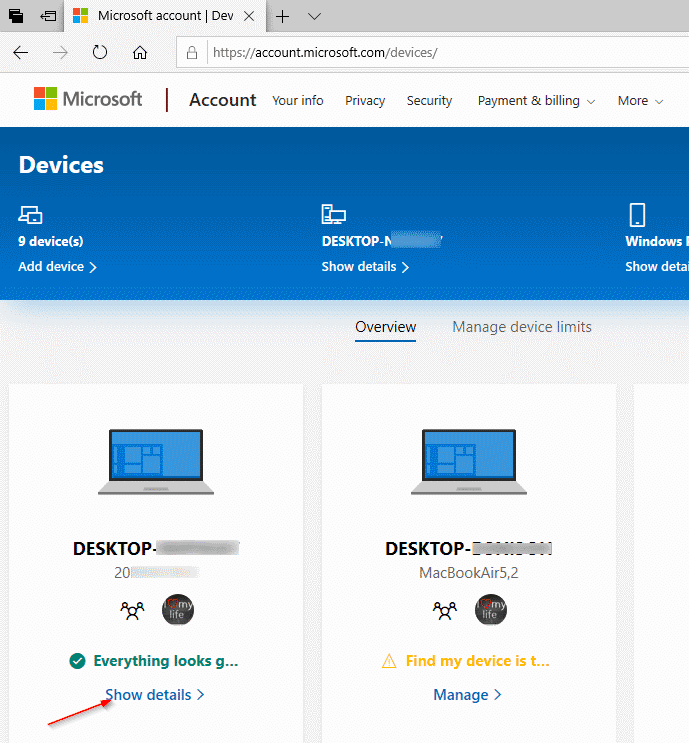
Task: Click the desktop PC icon in the blue banner
Action: click(x=334, y=214)
